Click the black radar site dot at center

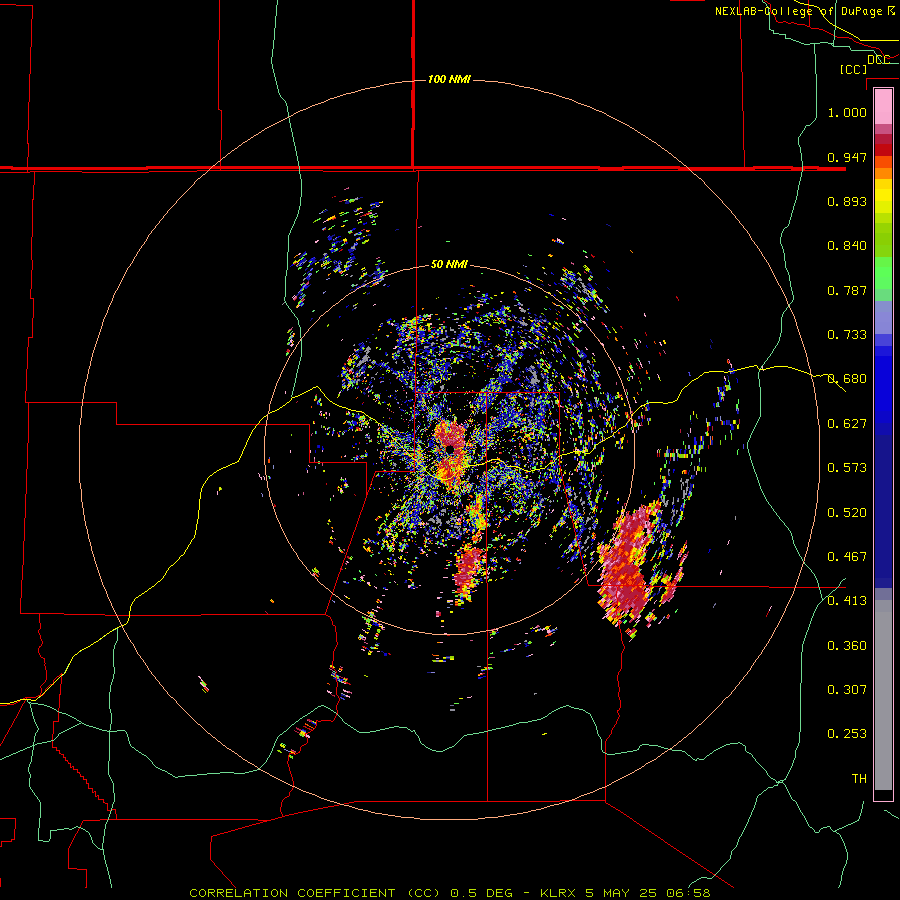point(451,449)
